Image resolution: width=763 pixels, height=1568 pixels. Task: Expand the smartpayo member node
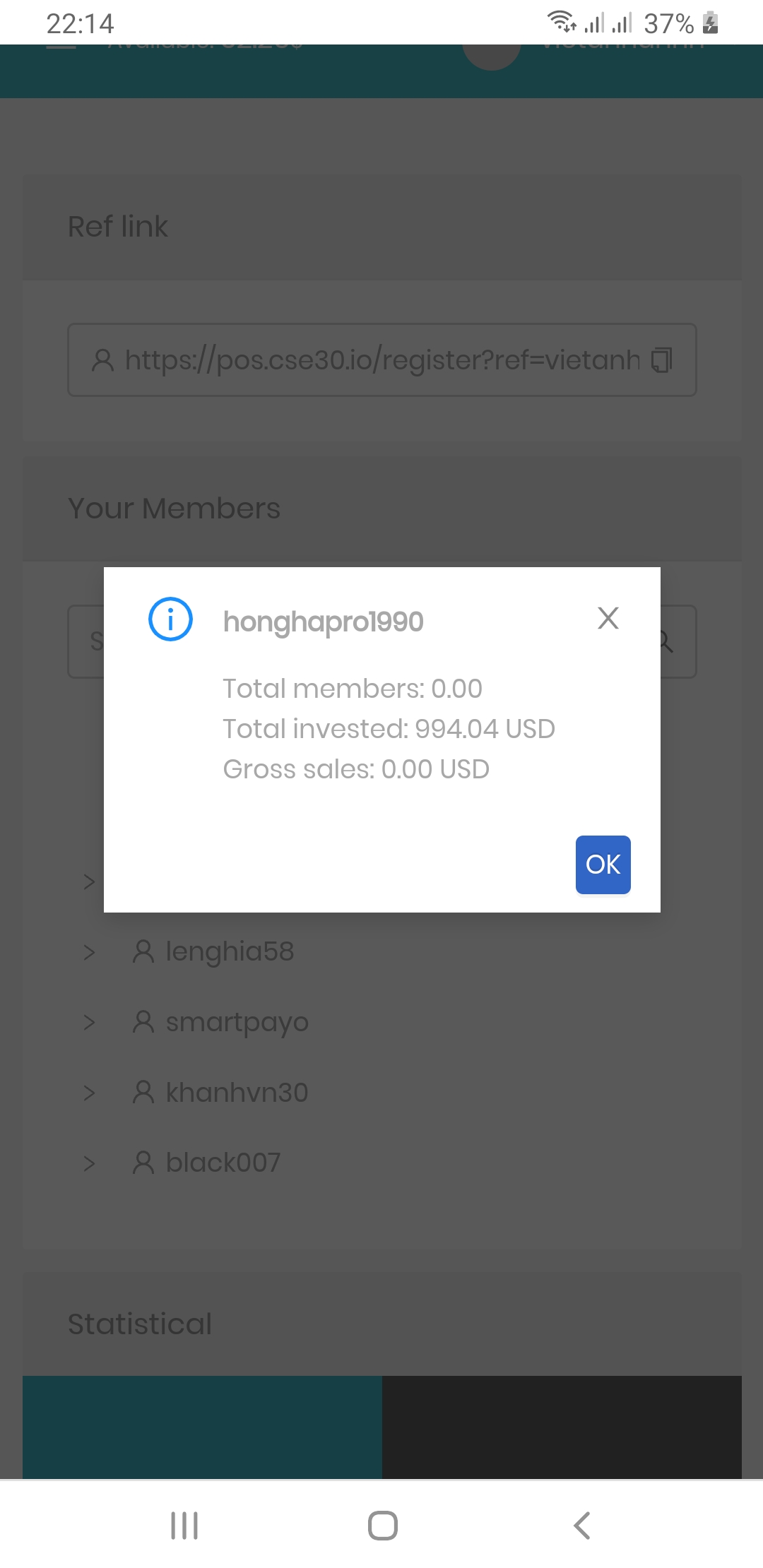point(89,1022)
